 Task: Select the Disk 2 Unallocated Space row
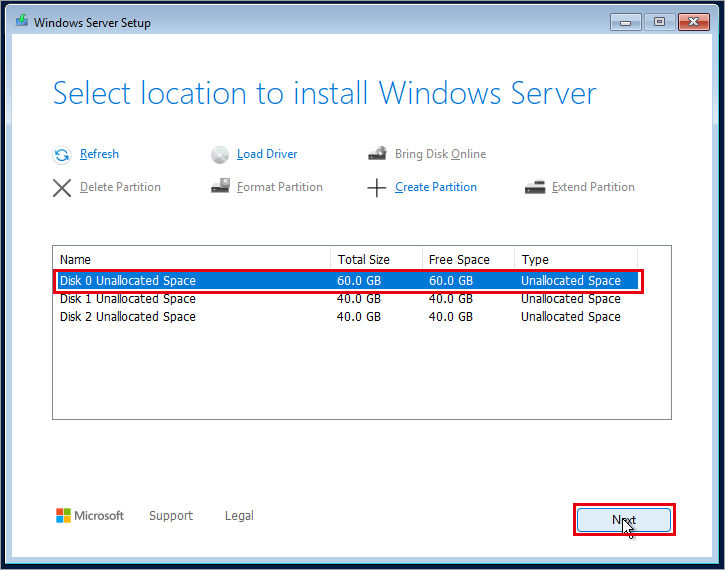click(x=347, y=317)
